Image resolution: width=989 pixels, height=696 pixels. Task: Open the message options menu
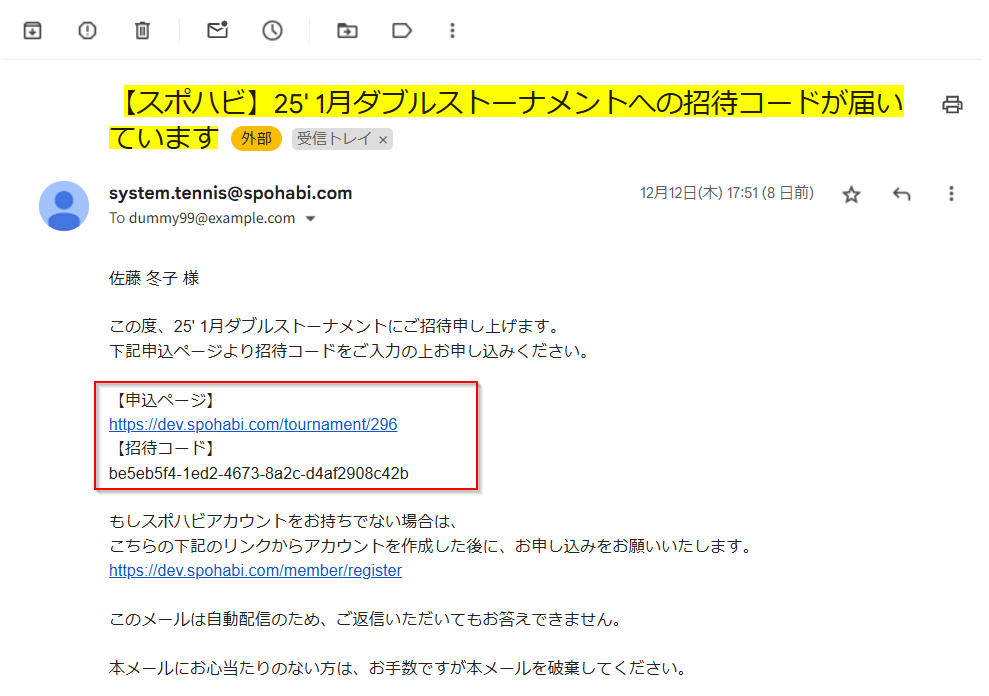(951, 193)
